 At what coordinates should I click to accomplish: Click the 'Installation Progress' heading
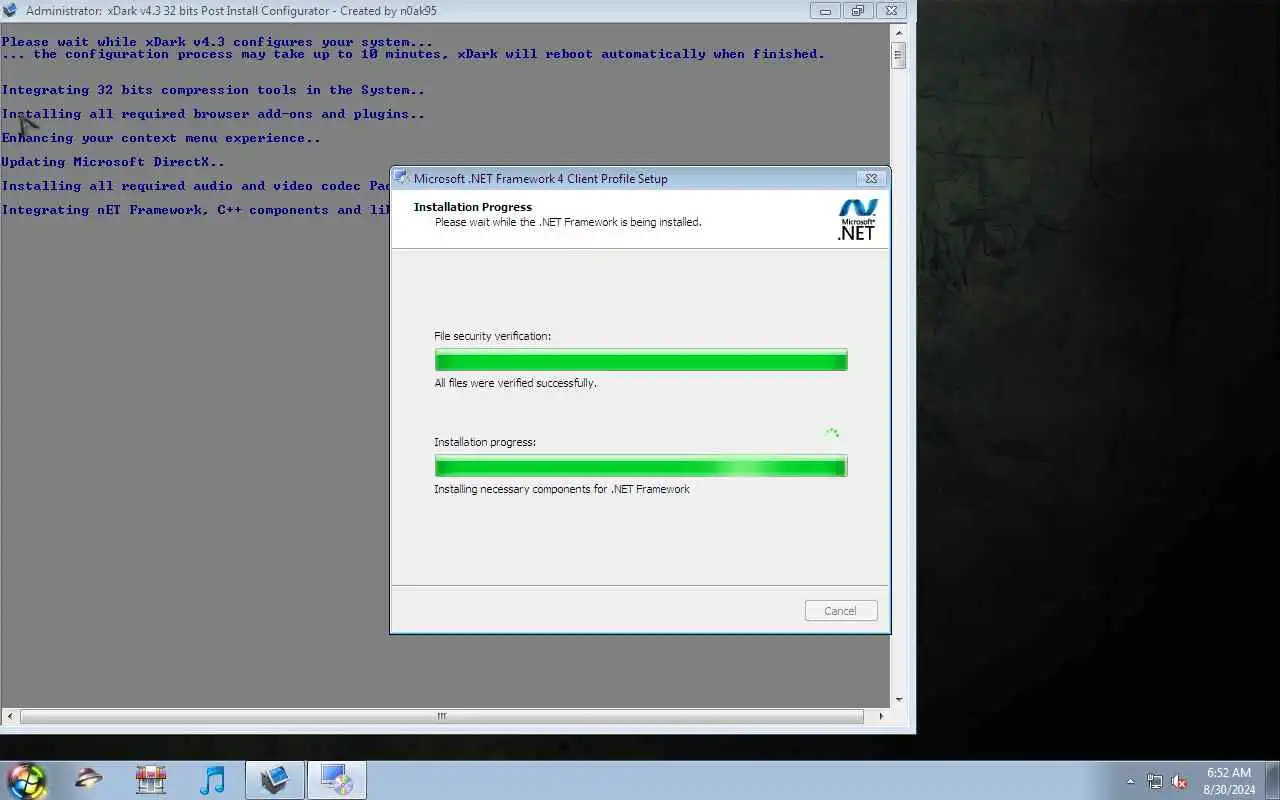tap(473, 207)
